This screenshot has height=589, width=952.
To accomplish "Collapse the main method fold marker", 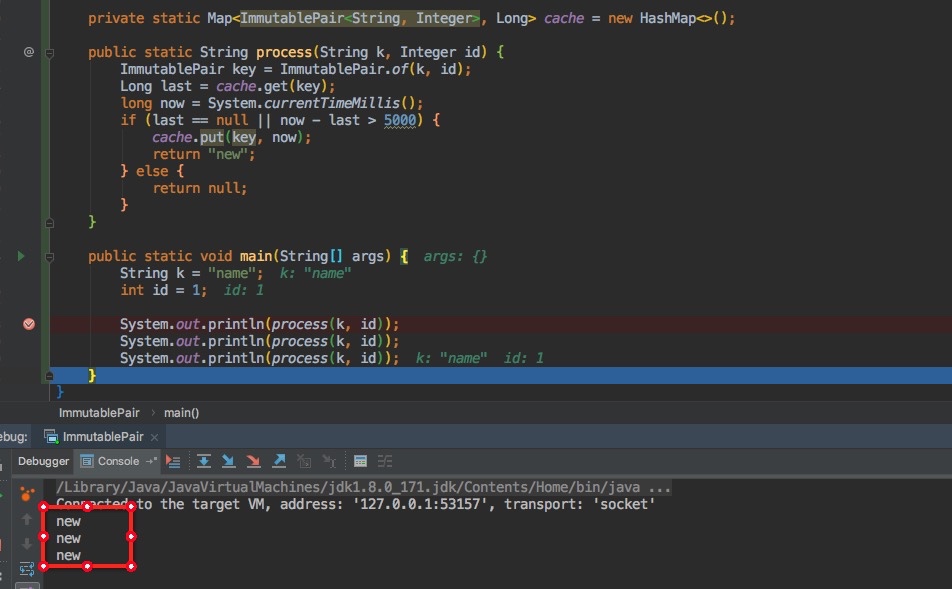I will (x=49, y=256).
